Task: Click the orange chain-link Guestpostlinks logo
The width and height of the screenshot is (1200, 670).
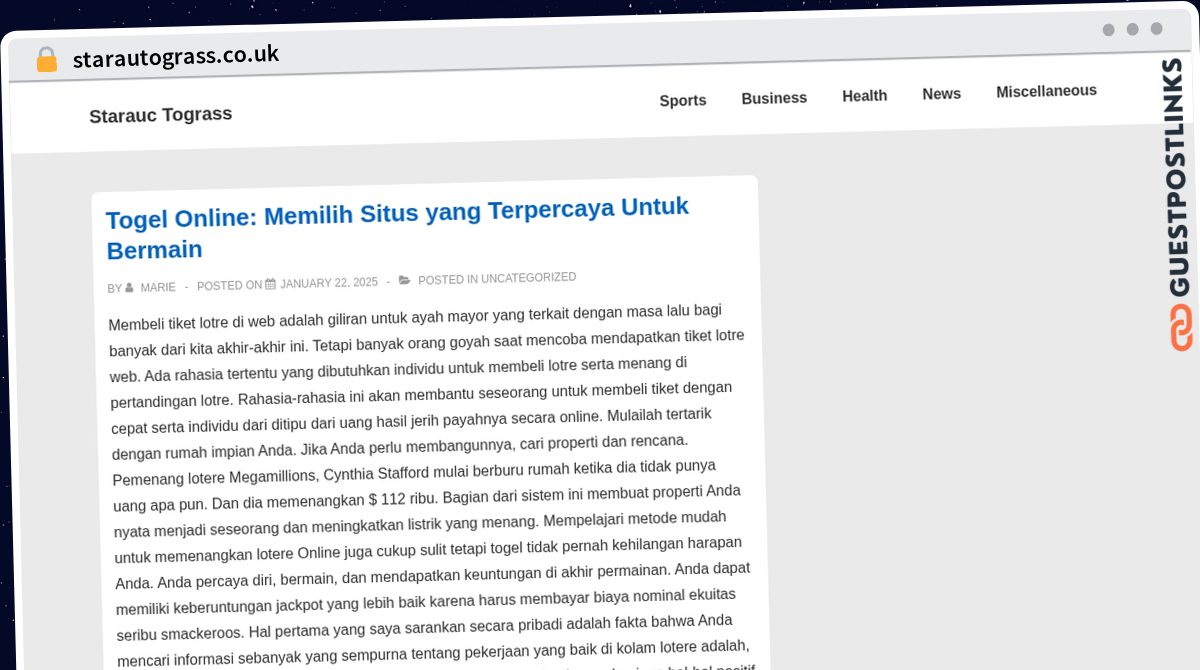Action: [x=1181, y=328]
